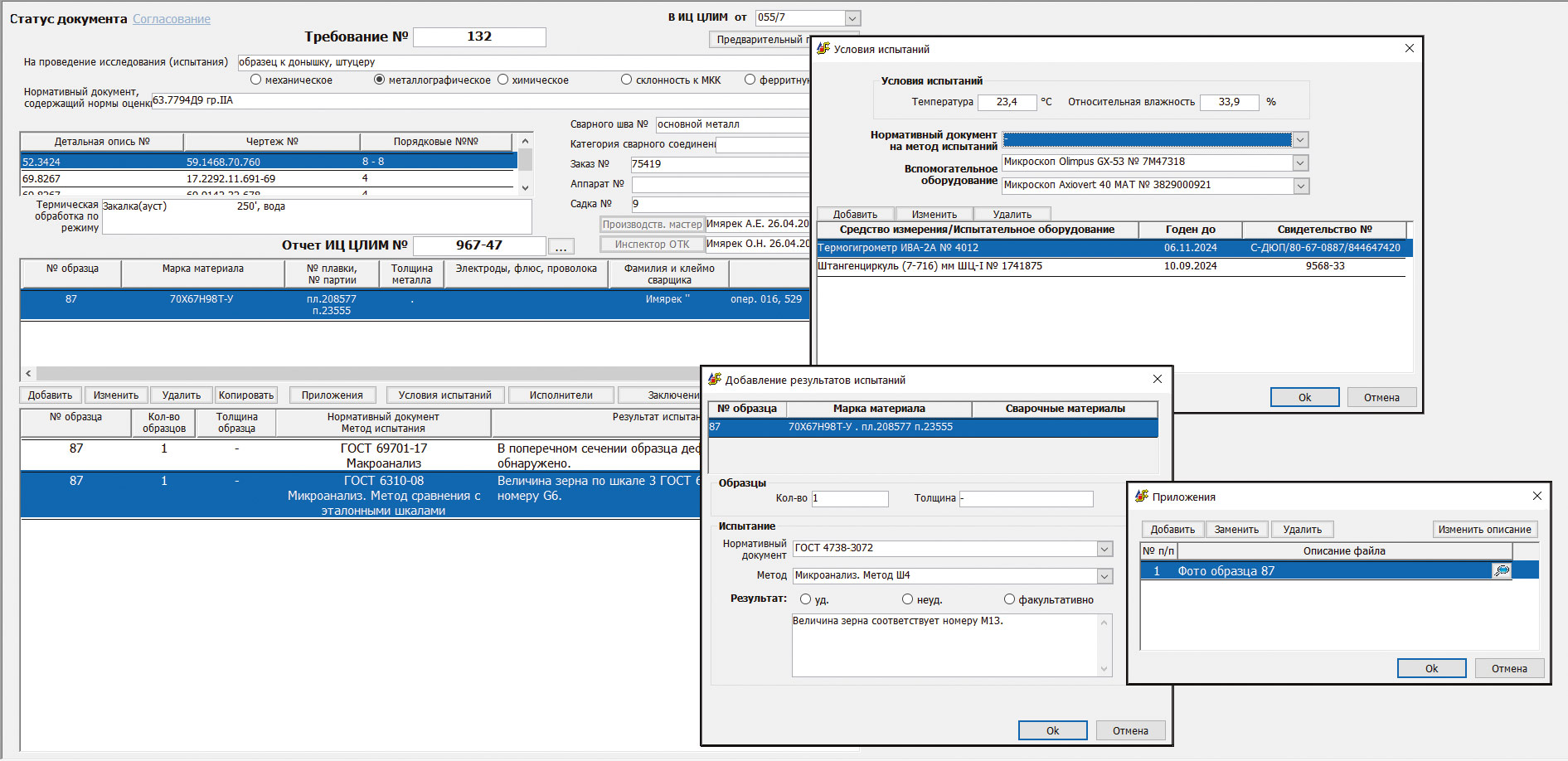Close the Условия испытаний dialog window

(1409, 49)
